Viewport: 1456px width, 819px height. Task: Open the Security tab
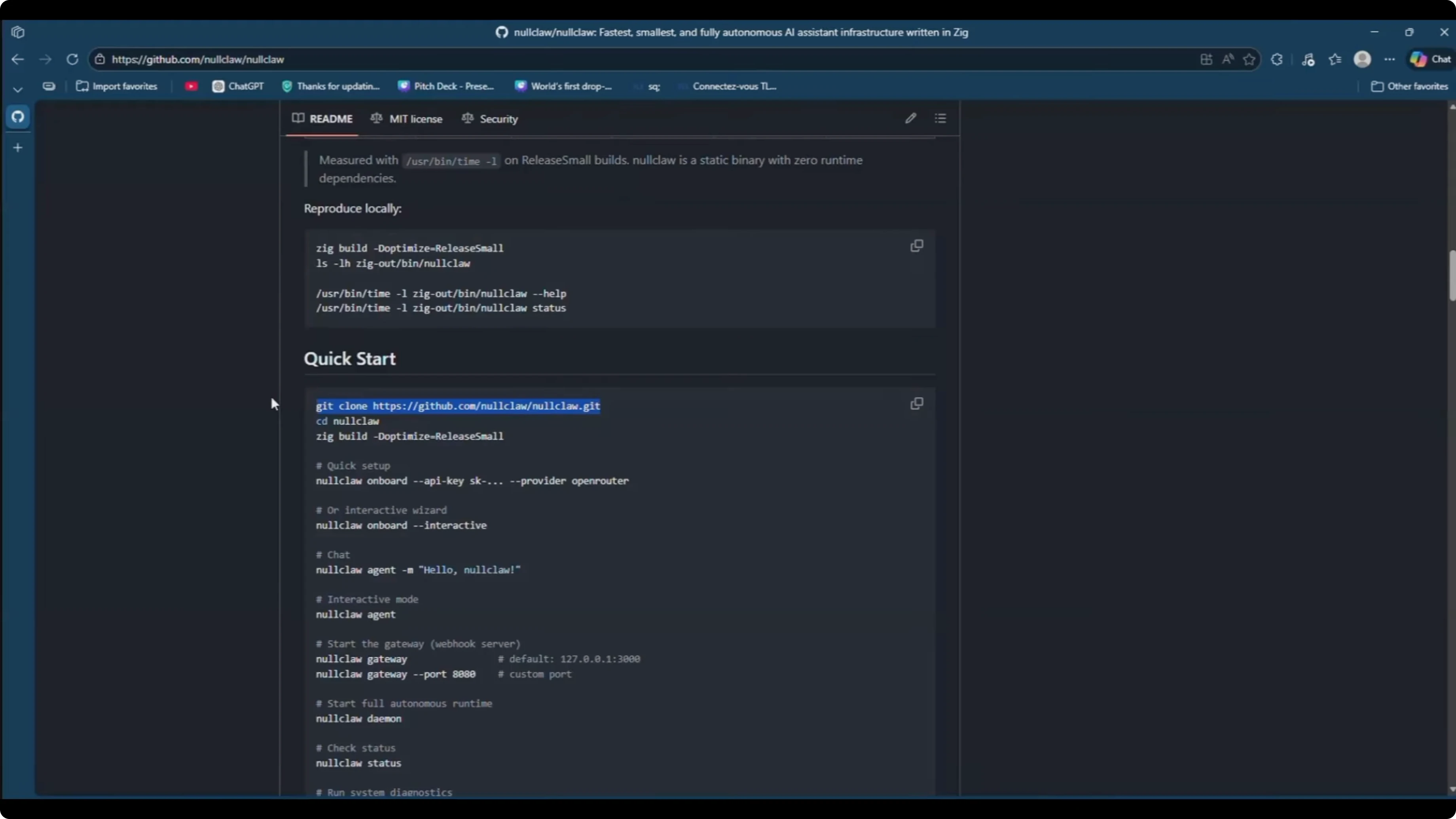click(498, 118)
